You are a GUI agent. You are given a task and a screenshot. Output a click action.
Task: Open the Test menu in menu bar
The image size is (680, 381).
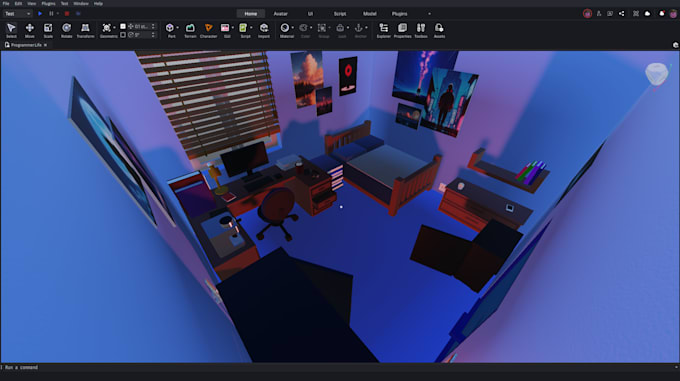[64, 3]
